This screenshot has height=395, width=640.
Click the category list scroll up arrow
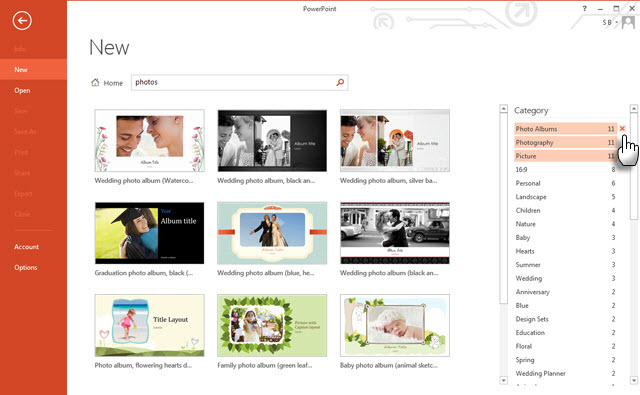click(633, 109)
